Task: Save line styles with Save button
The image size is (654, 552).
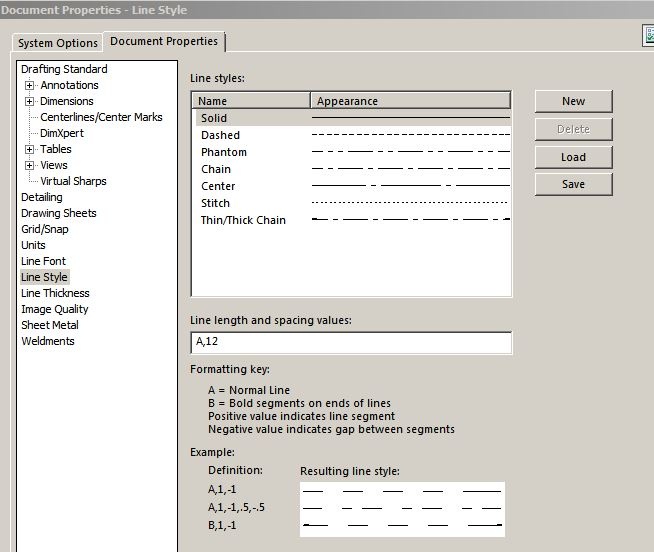Action: pyautogui.click(x=574, y=184)
